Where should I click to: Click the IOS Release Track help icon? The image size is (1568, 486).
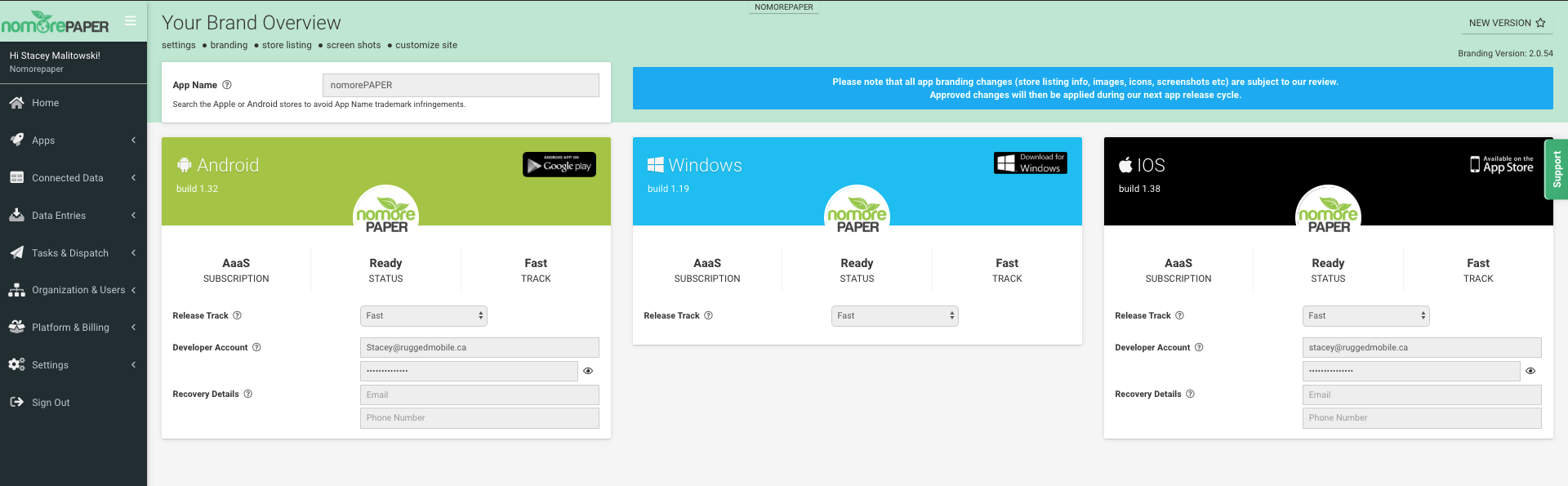pos(1179,315)
